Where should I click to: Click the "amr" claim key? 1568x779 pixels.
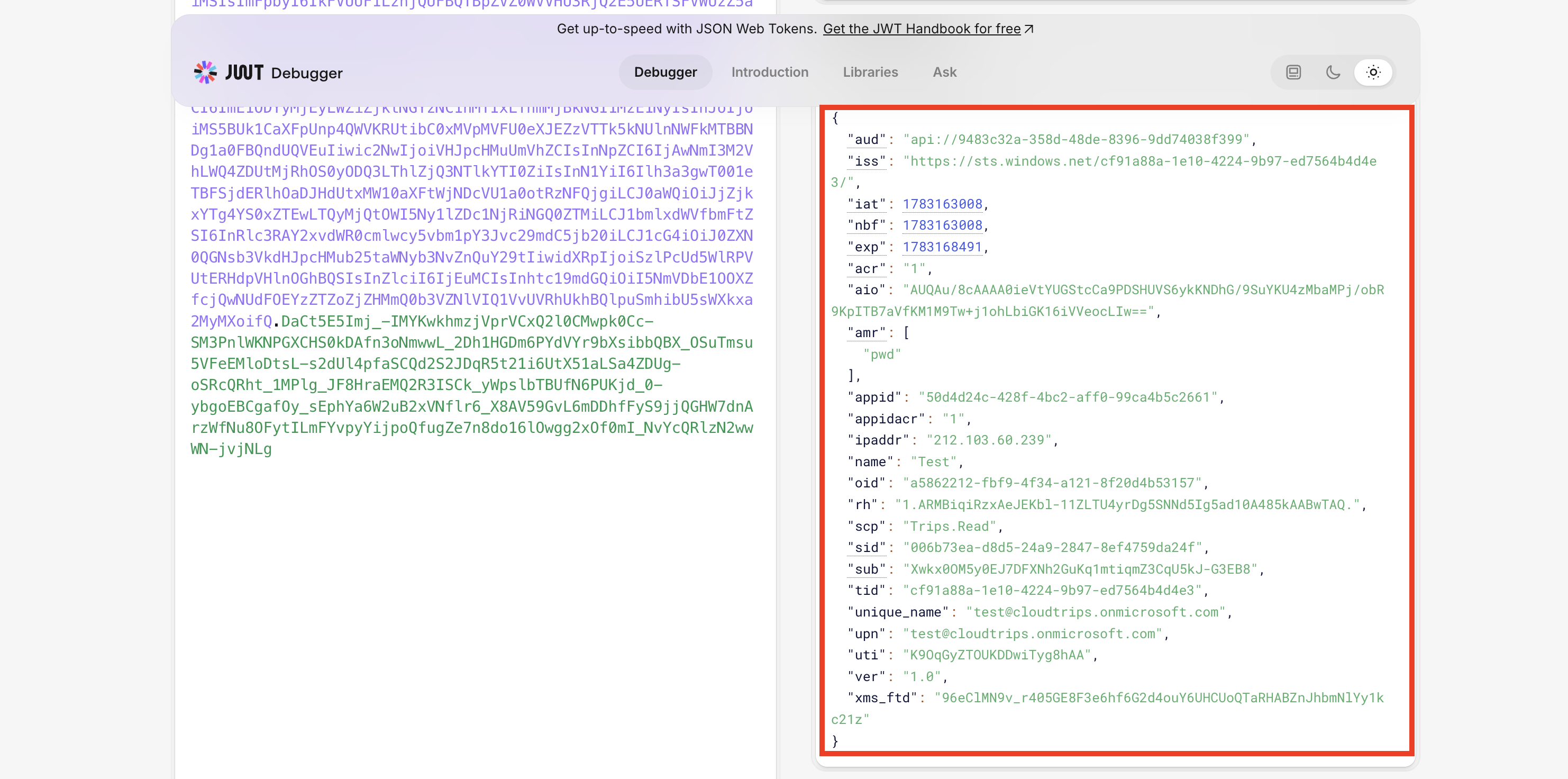click(x=867, y=332)
